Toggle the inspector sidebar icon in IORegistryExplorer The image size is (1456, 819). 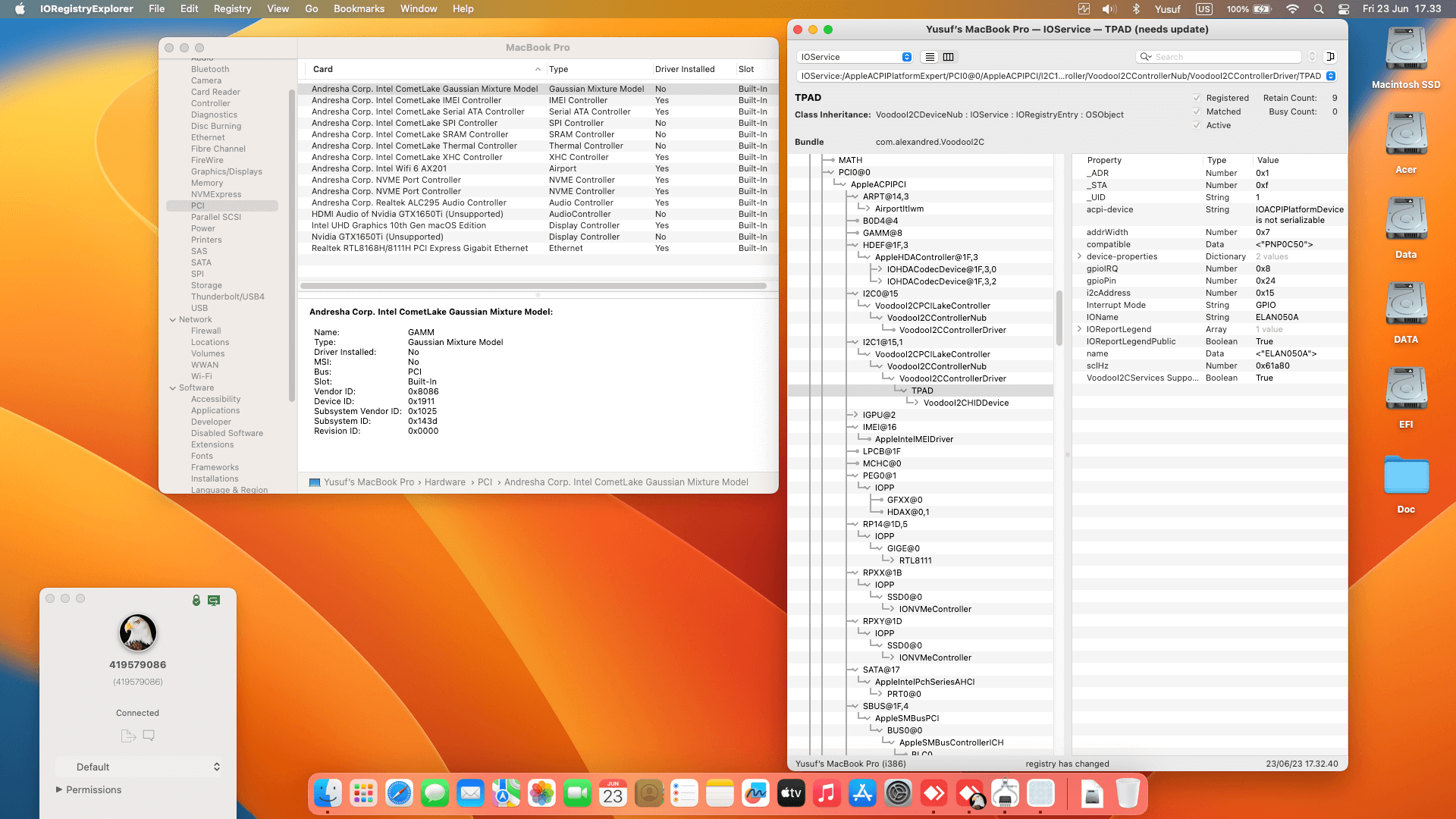1330,57
